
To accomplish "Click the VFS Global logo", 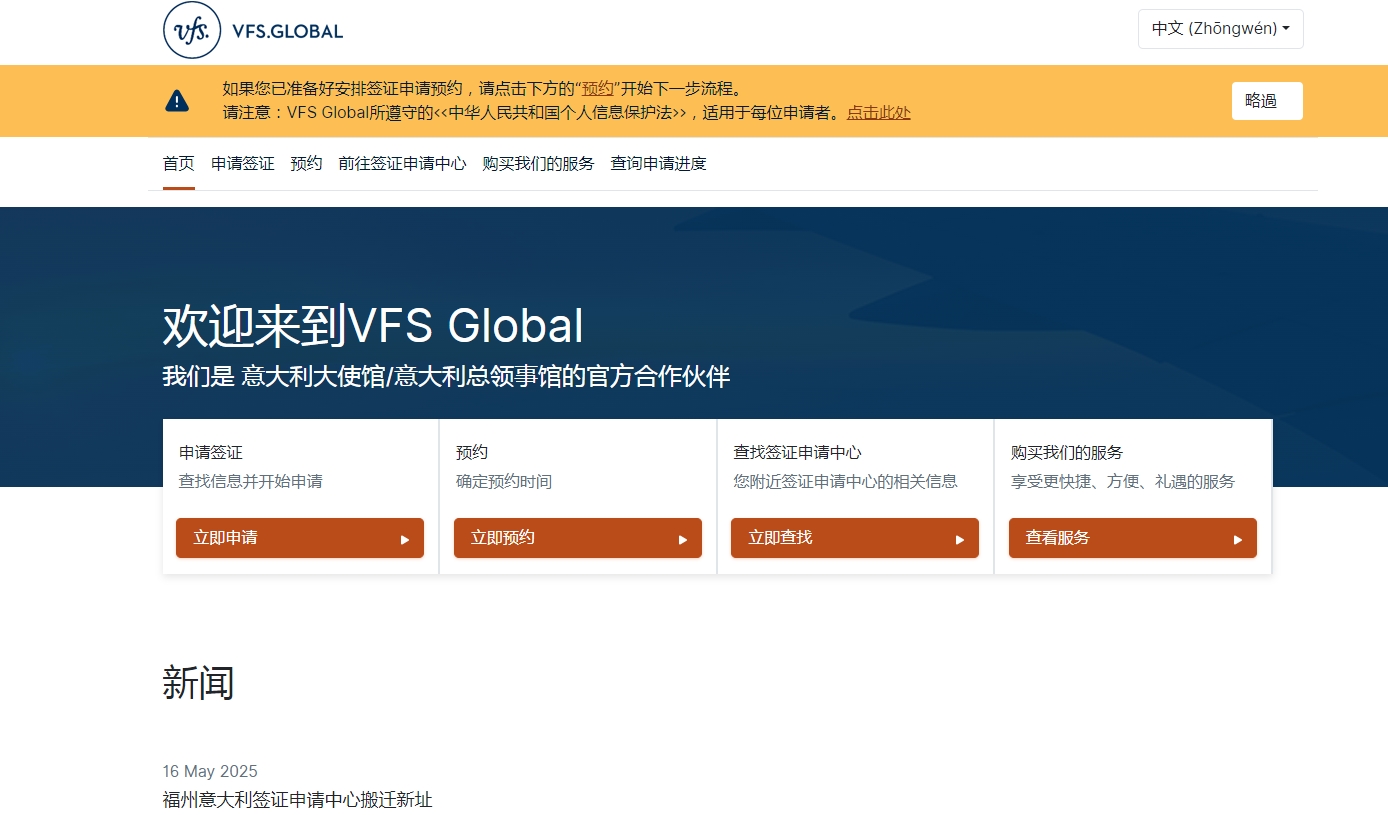I will click(x=252, y=30).
